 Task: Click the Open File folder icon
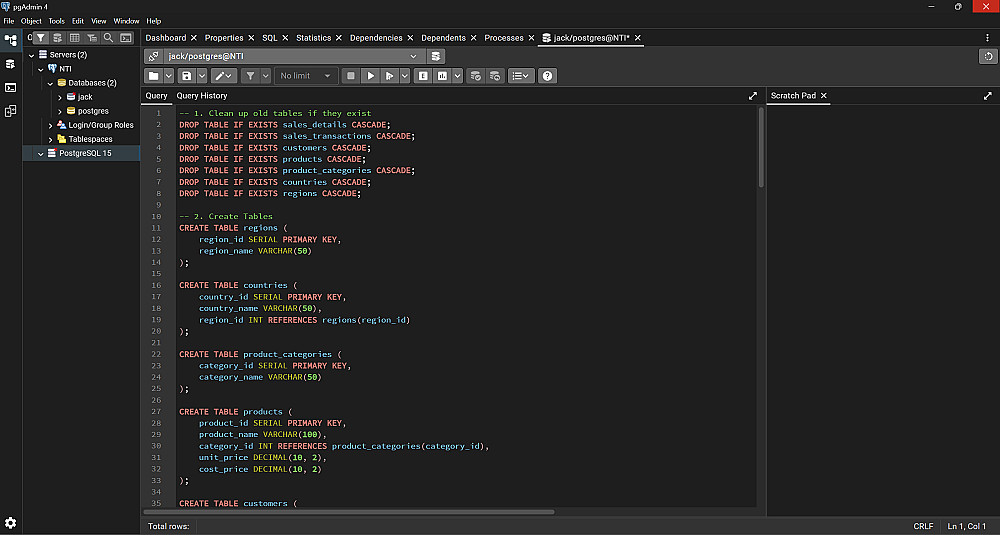pos(153,76)
